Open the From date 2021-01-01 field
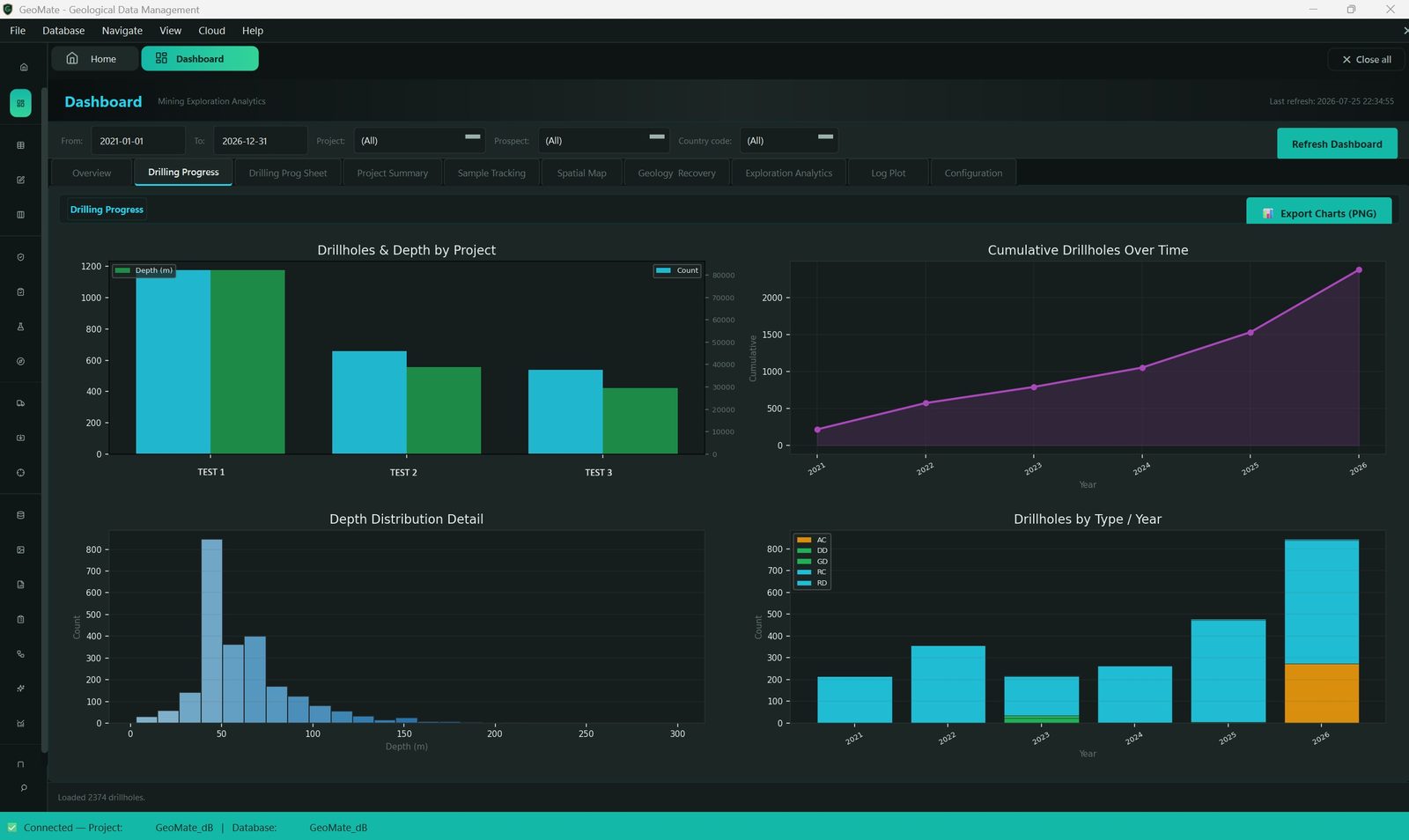The image size is (1409, 840). coord(137,141)
